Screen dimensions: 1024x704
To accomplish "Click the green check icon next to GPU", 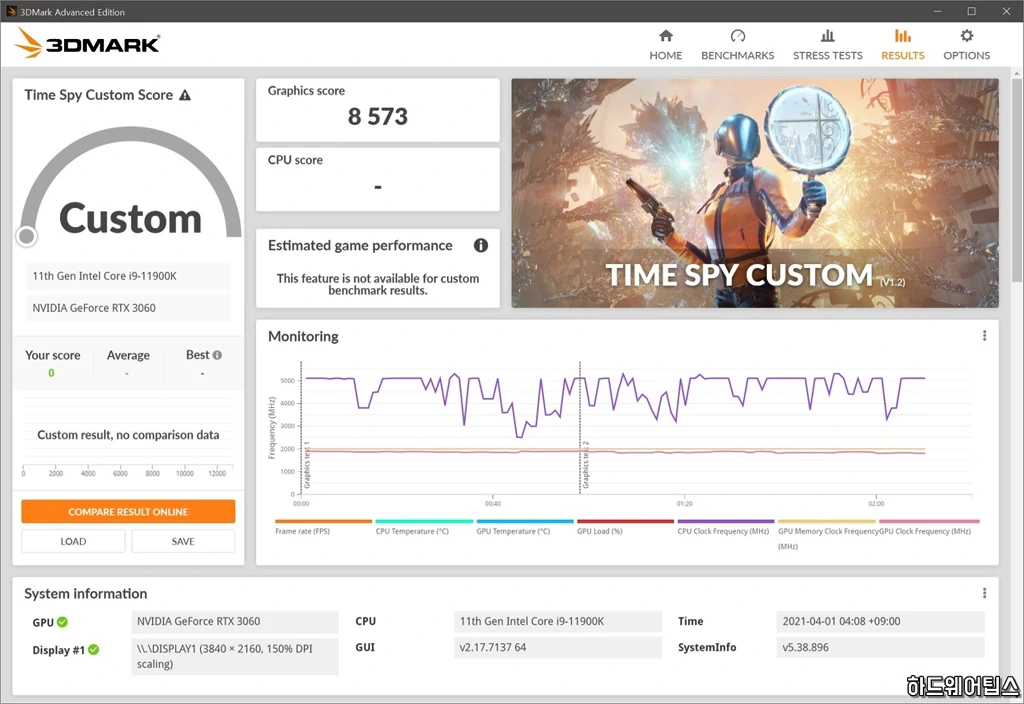I will coord(62,622).
